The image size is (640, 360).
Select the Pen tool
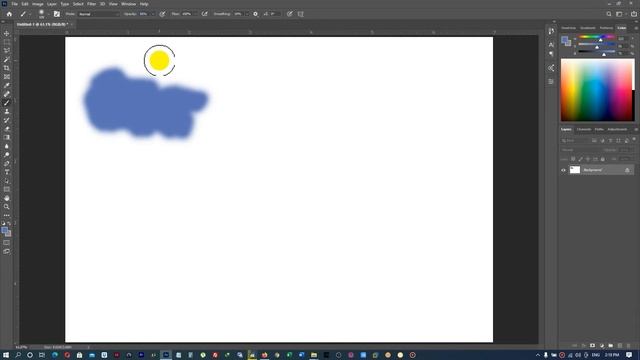tap(7, 163)
